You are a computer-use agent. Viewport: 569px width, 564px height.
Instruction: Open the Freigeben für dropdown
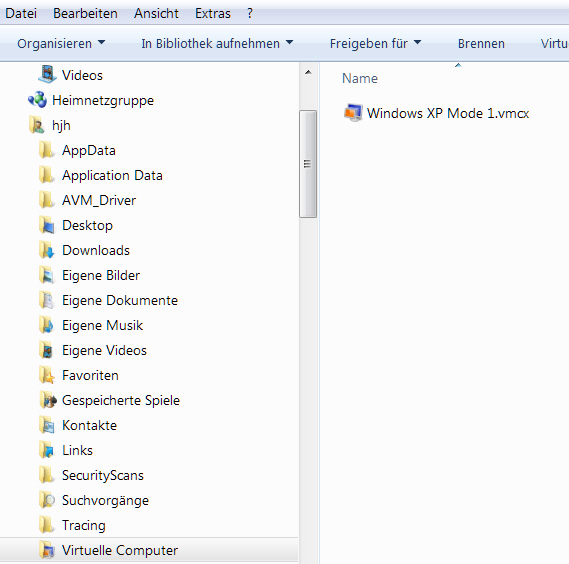375,44
